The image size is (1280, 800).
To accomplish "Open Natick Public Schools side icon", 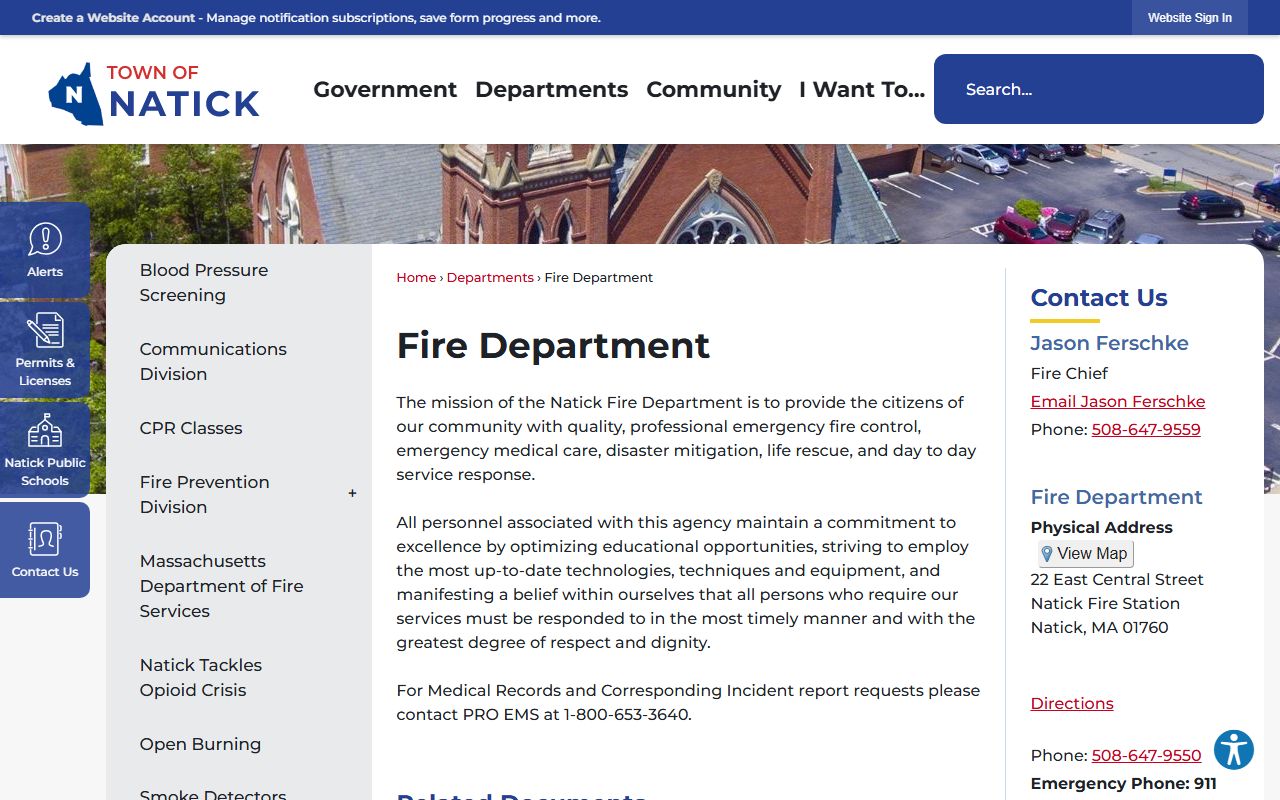I will 45,450.
